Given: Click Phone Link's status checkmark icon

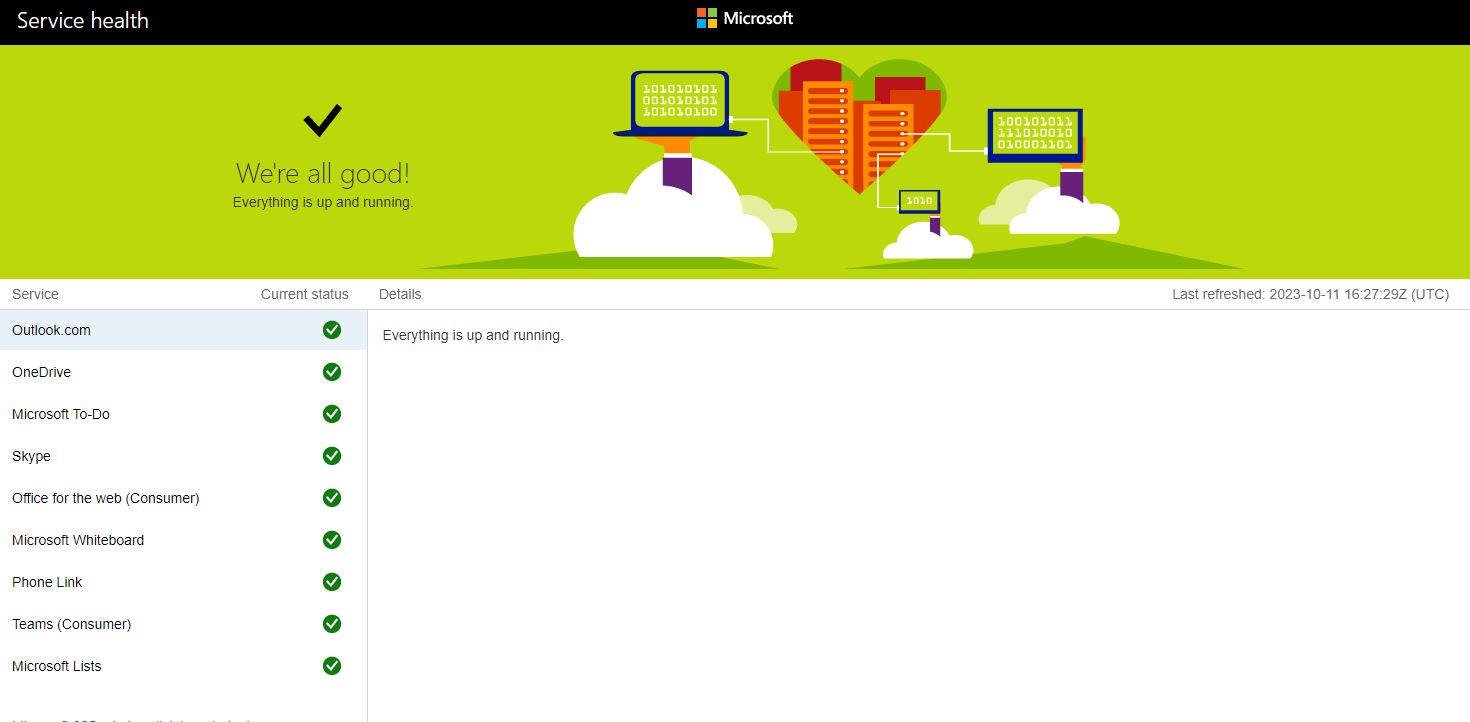Looking at the screenshot, I should (x=331, y=581).
